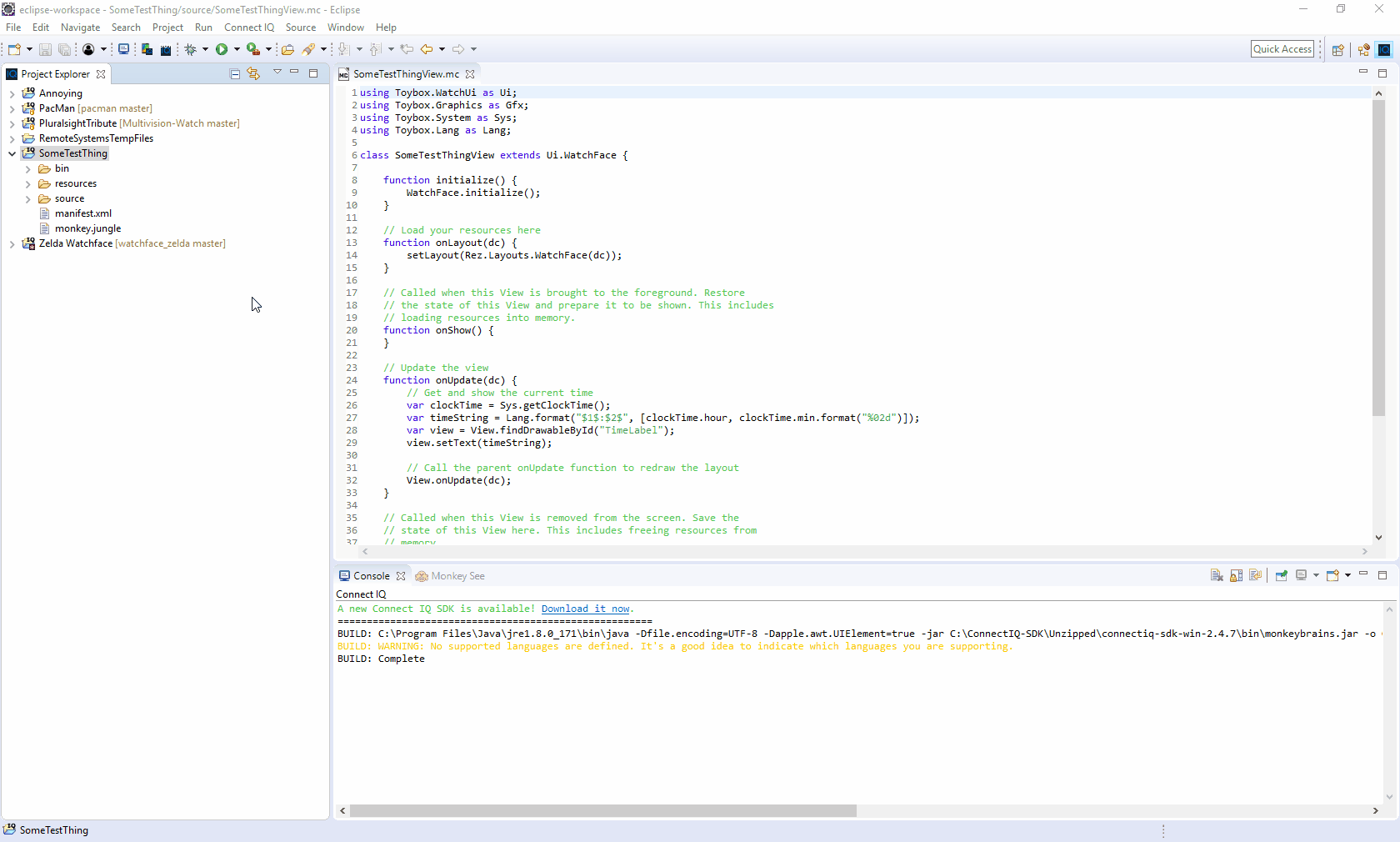Maximize the editor area
This screenshot has width=1400, height=842.
1382,73
